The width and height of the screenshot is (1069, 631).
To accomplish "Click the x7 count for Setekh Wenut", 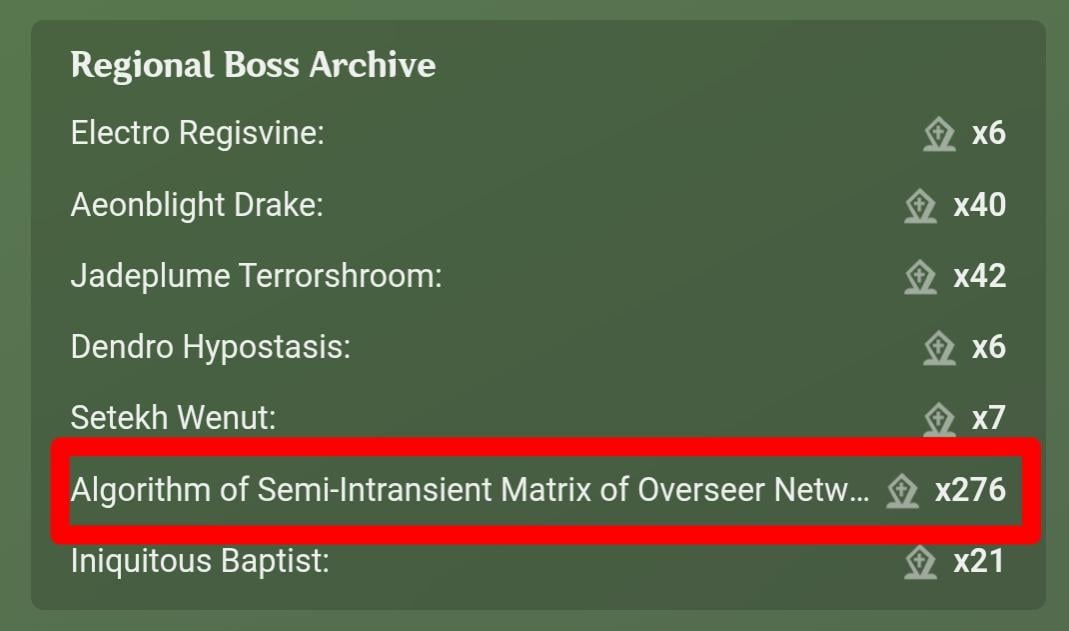I will (x=989, y=418).
